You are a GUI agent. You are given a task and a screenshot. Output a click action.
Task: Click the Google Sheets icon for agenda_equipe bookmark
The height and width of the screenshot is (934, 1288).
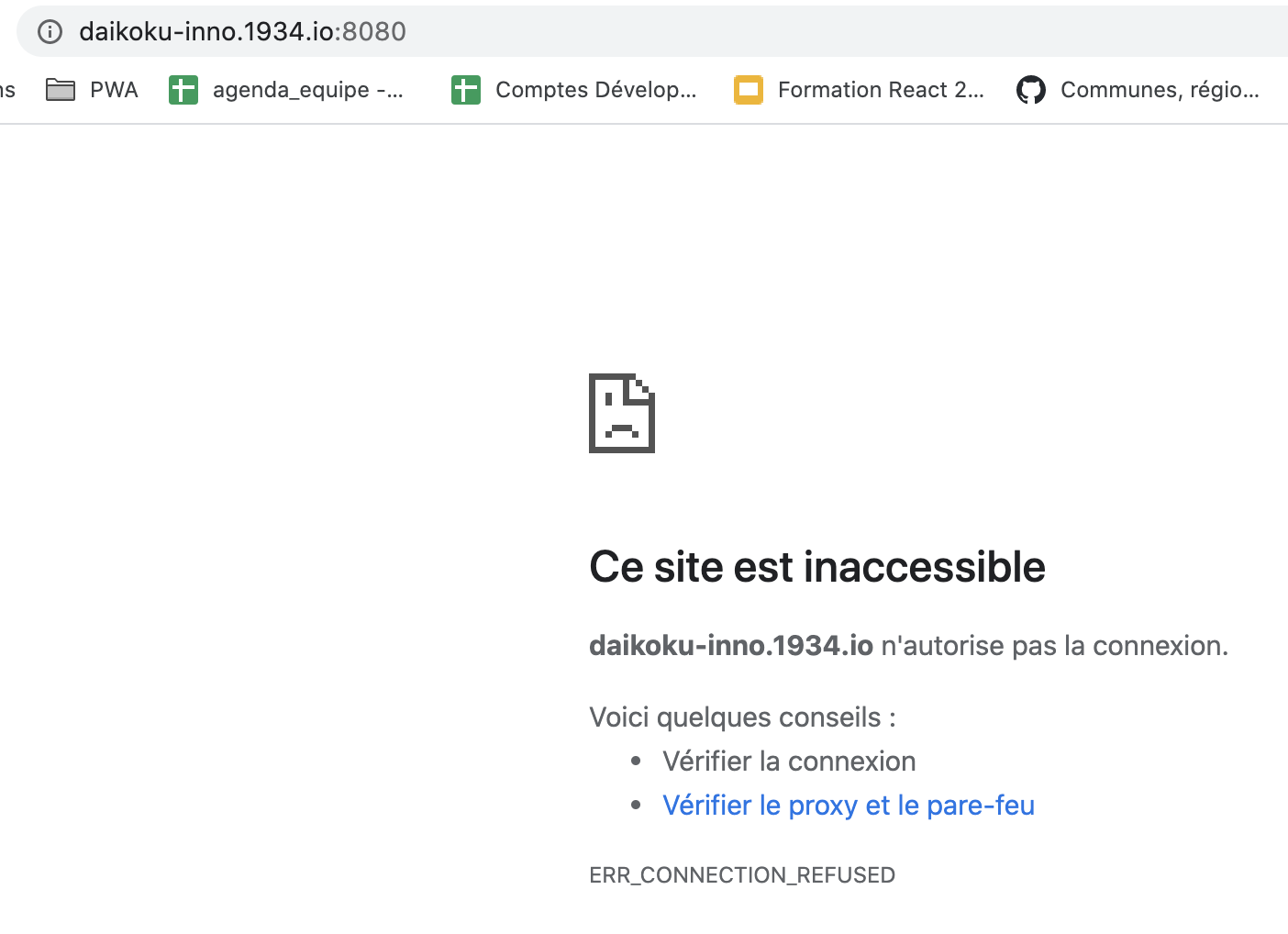(x=183, y=89)
